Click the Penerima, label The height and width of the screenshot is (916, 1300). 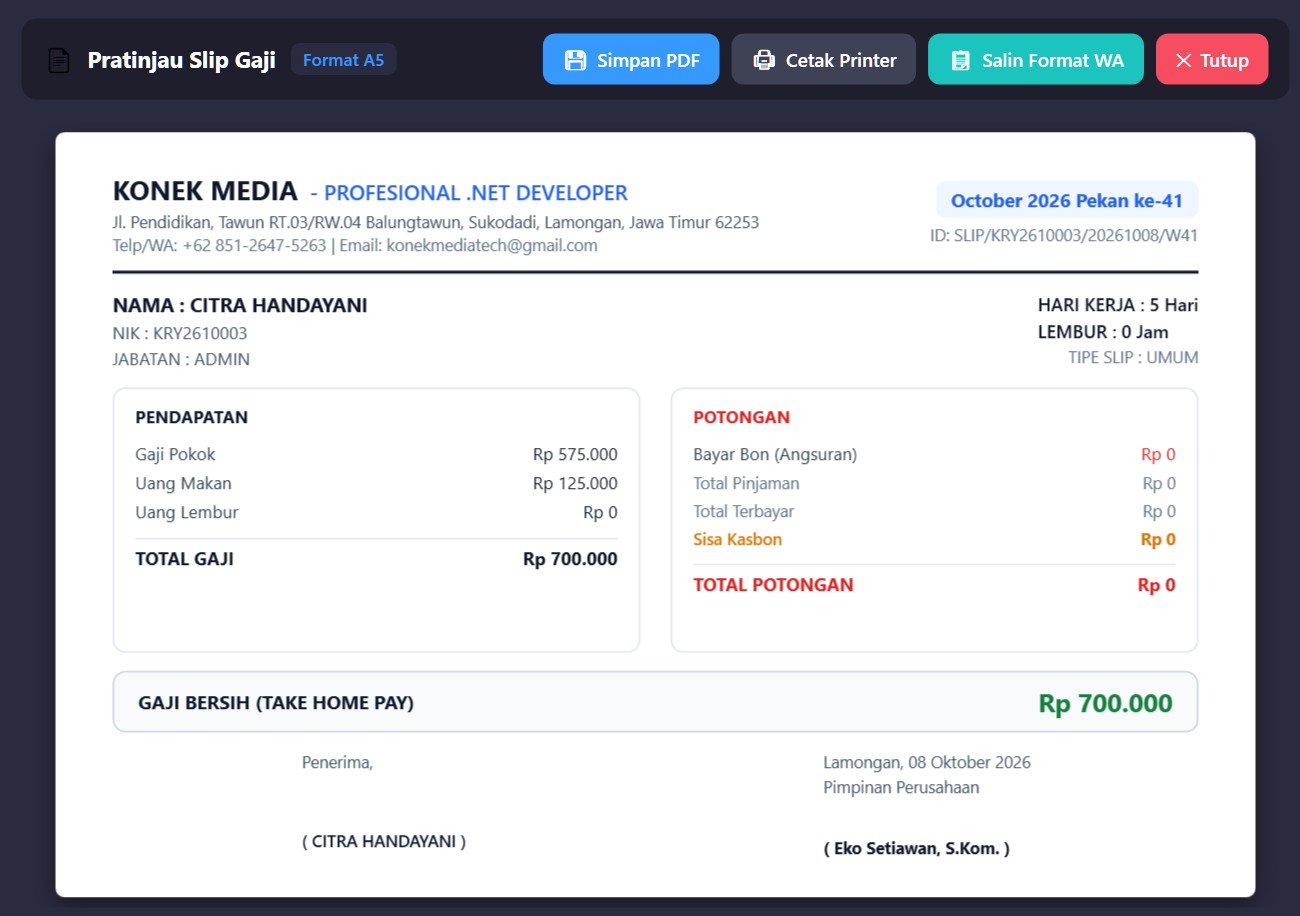pos(337,762)
